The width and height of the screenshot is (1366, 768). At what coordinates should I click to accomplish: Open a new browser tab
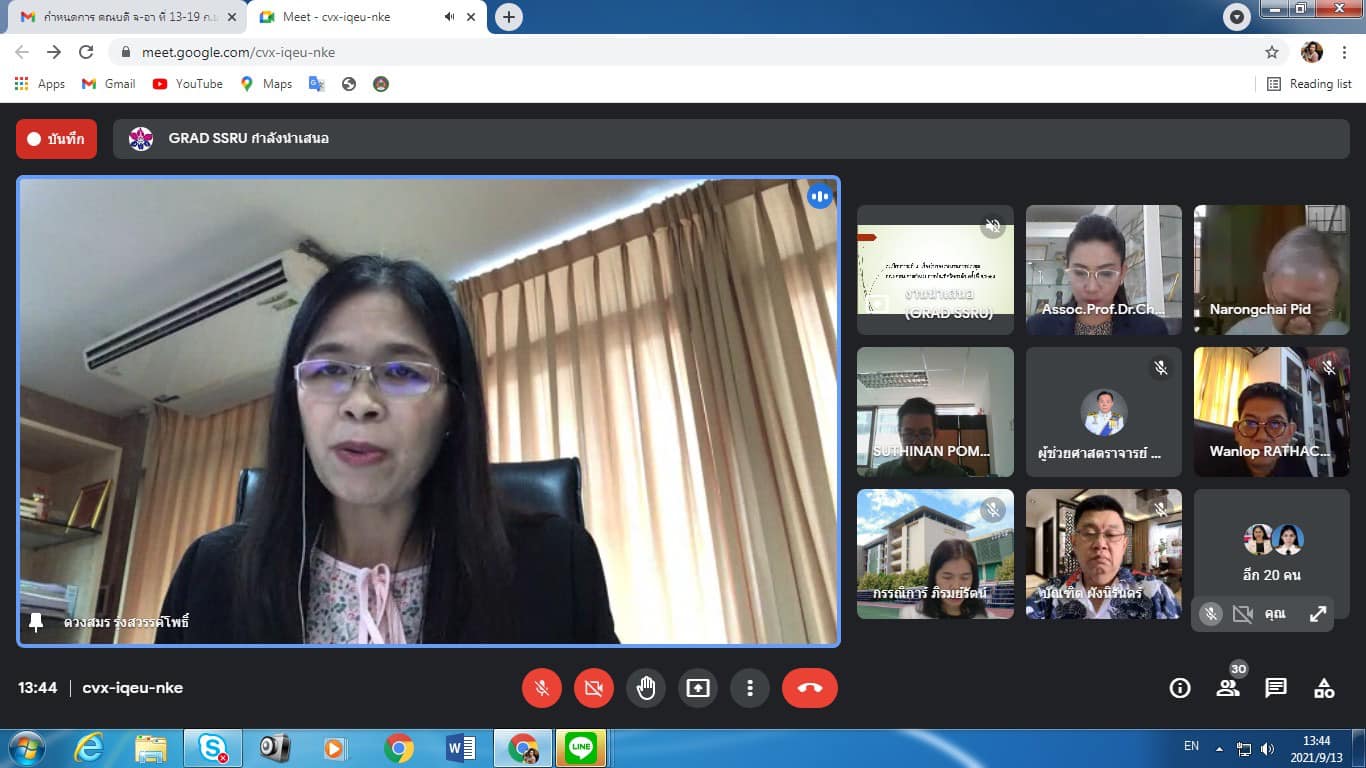[509, 17]
